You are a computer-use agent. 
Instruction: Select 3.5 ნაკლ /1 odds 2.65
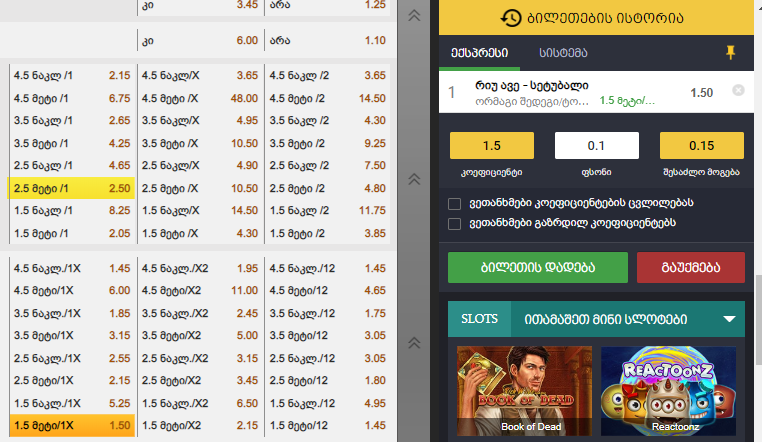[x=71, y=120]
